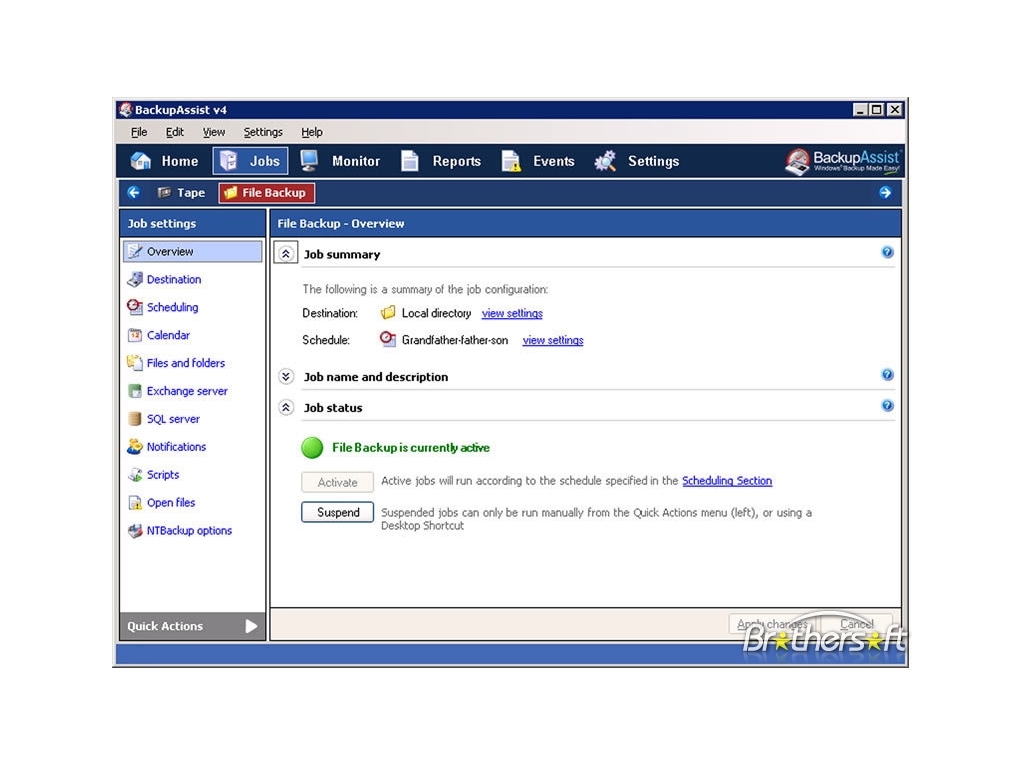Expand Job name and description section
The image size is (1024, 768).
tap(286, 377)
